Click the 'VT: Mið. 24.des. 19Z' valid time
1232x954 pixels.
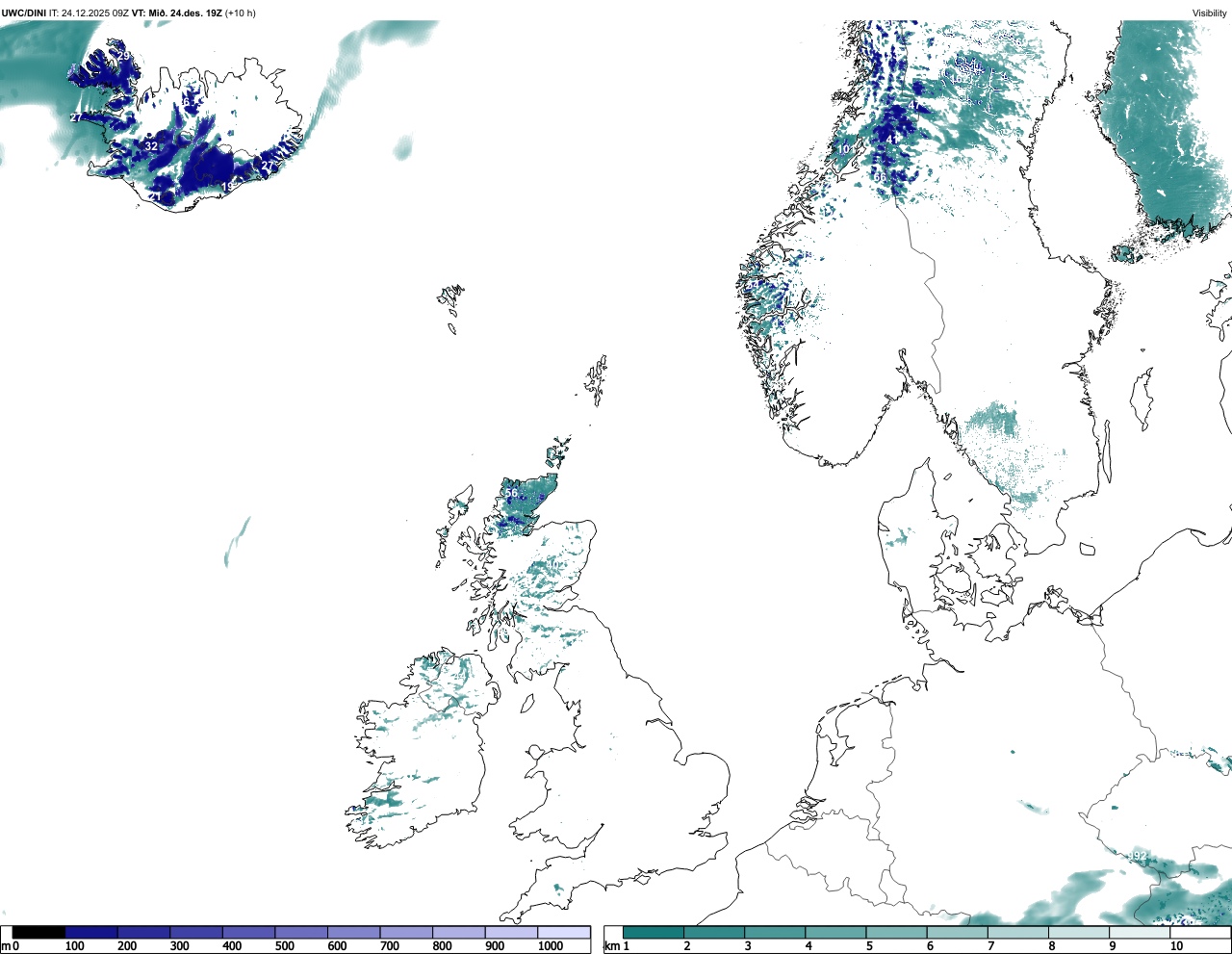point(176,13)
